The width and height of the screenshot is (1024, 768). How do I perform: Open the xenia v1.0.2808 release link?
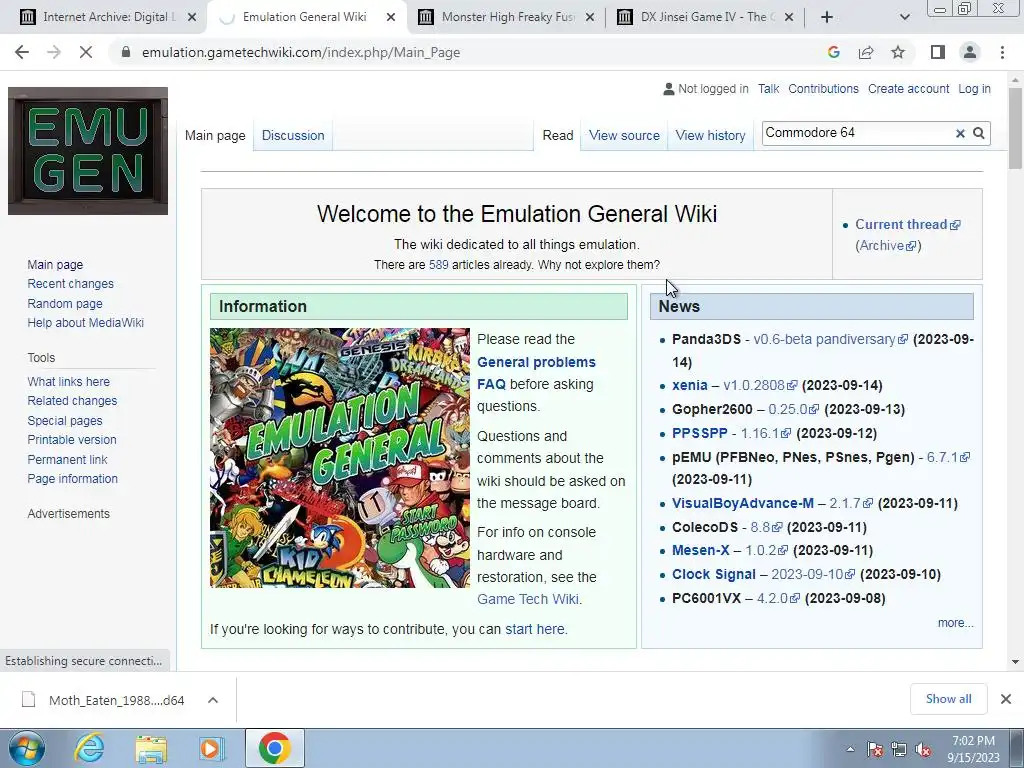(760, 385)
